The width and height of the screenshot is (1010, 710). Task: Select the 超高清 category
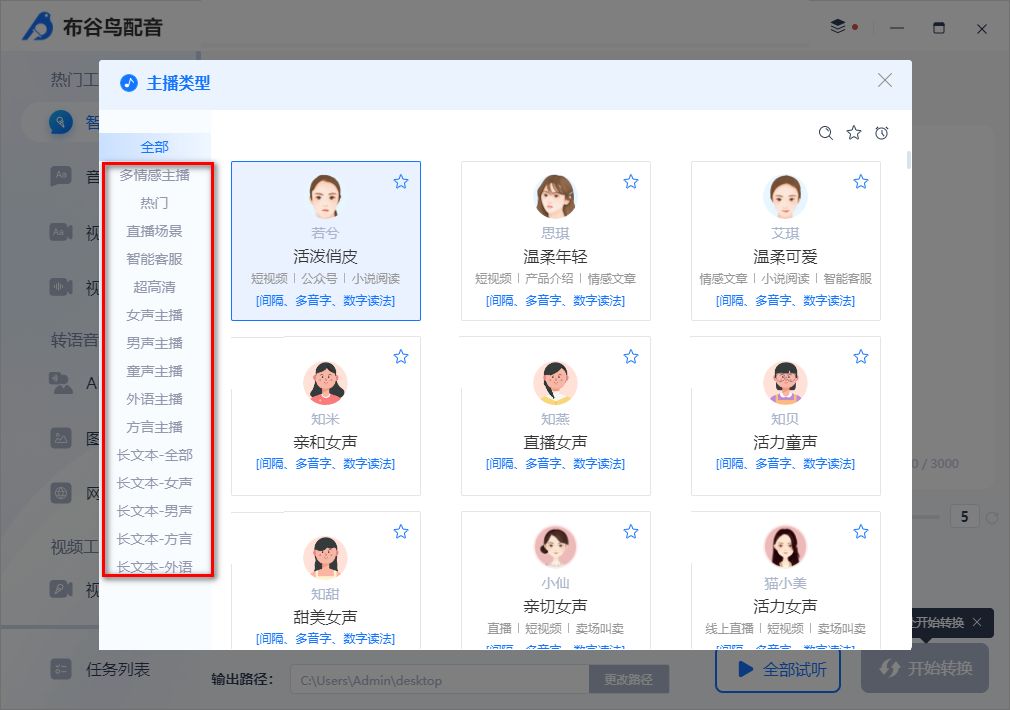[155, 287]
